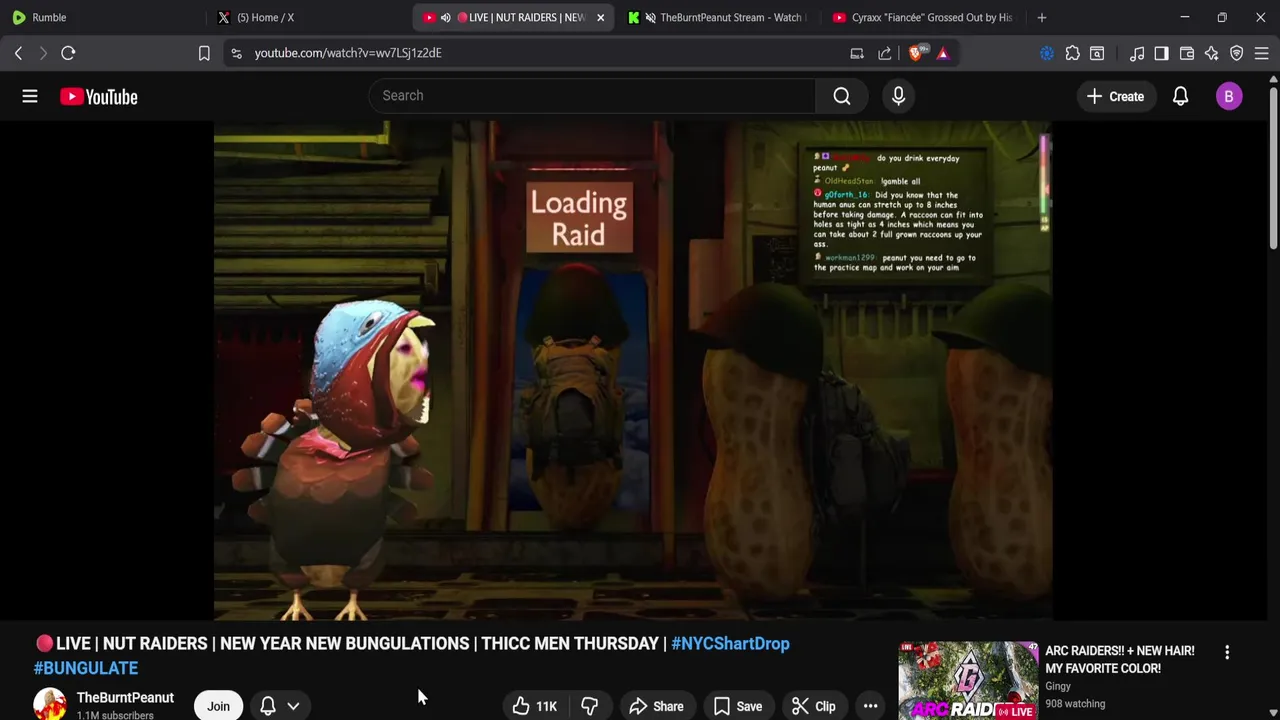Viewport: 1280px width, 720px height.
Task: Go back in browser history
Action: pyautogui.click(x=18, y=53)
